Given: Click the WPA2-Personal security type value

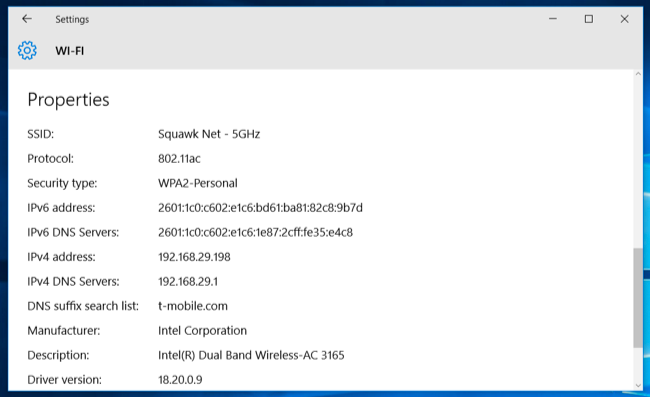Looking at the screenshot, I should pos(198,183).
